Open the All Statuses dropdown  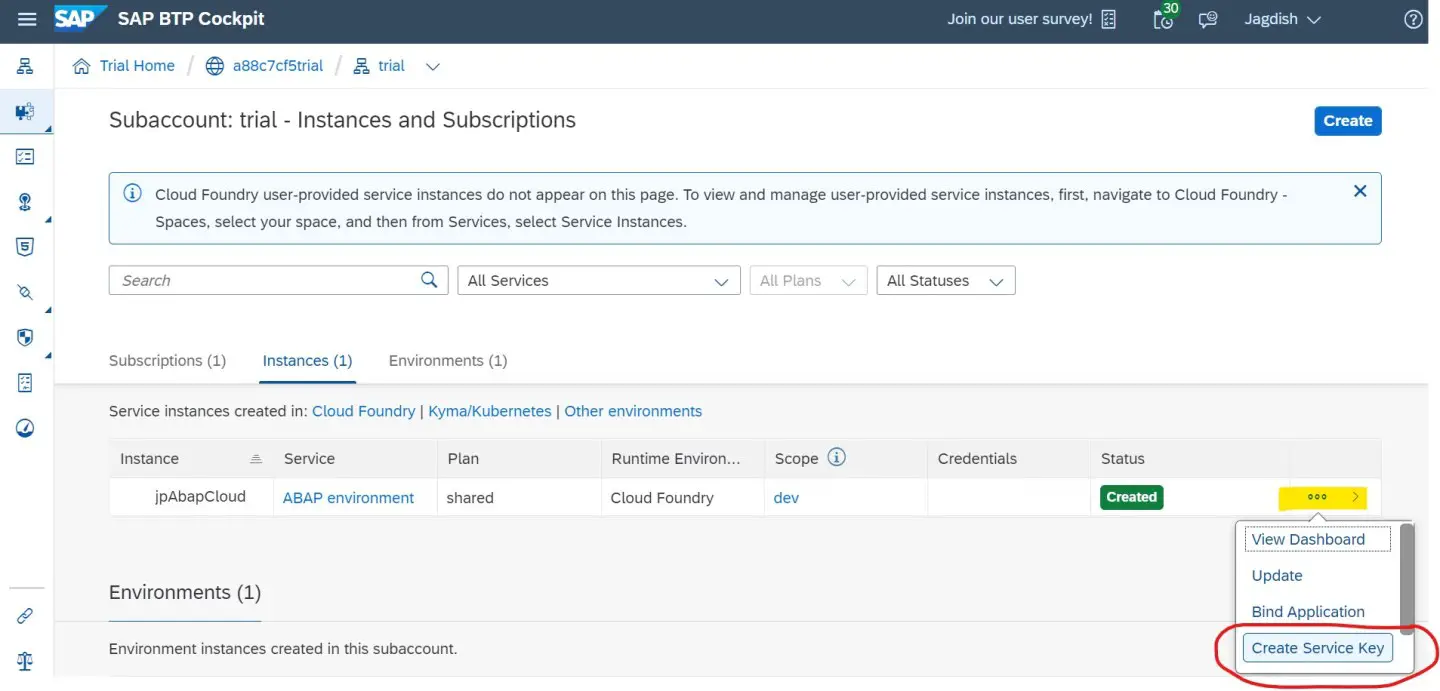point(945,281)
